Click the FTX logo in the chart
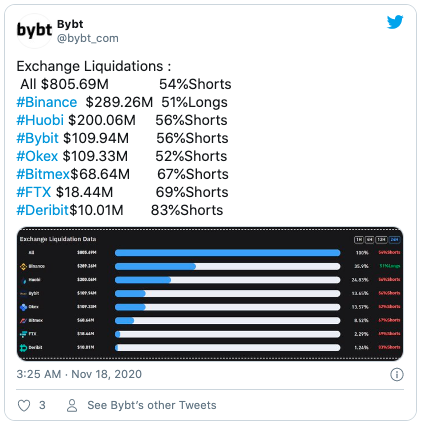The height and width of the screenshot is (424, 421). 23,334
